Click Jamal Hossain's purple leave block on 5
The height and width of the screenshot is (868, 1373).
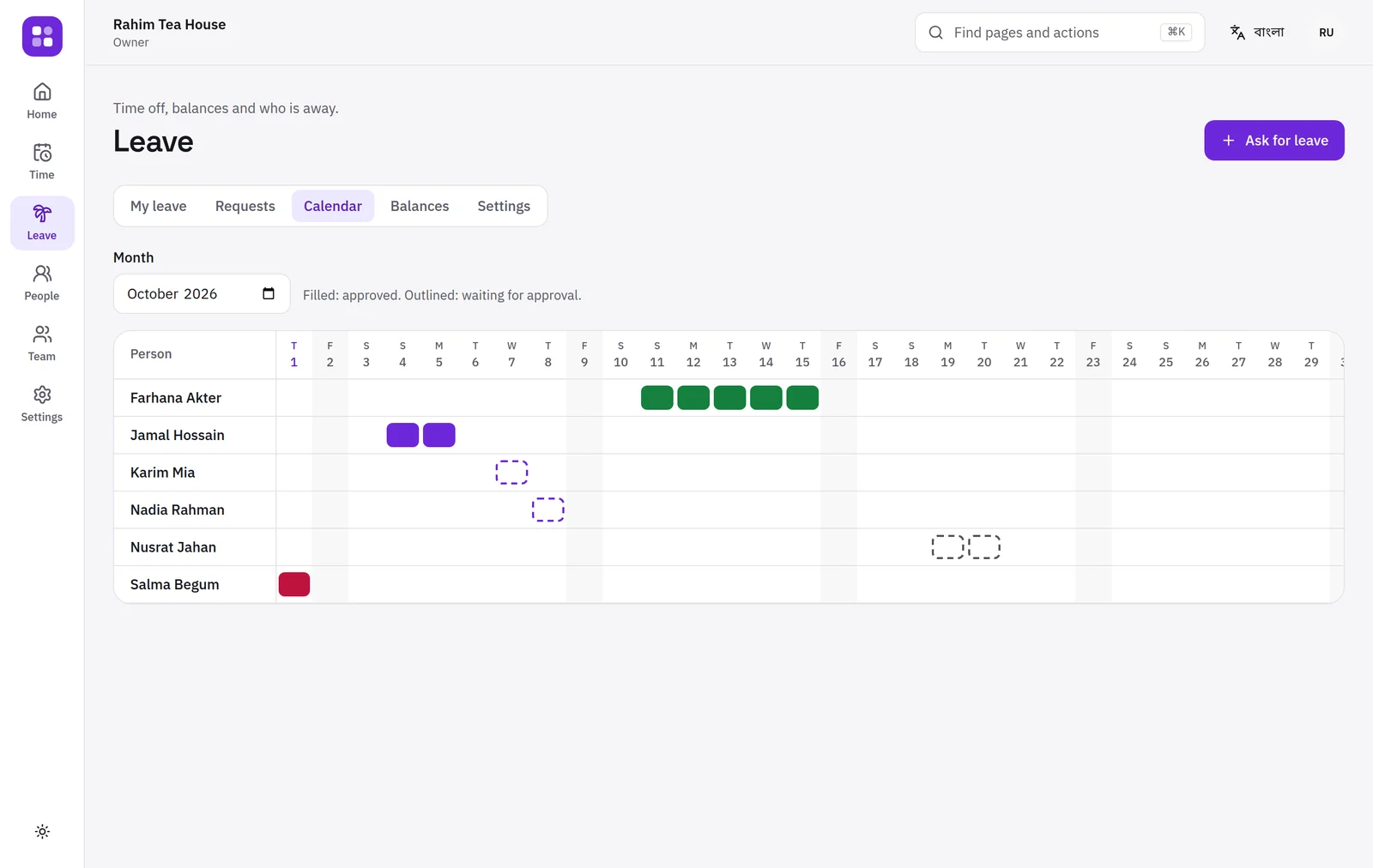click(439, 435)
